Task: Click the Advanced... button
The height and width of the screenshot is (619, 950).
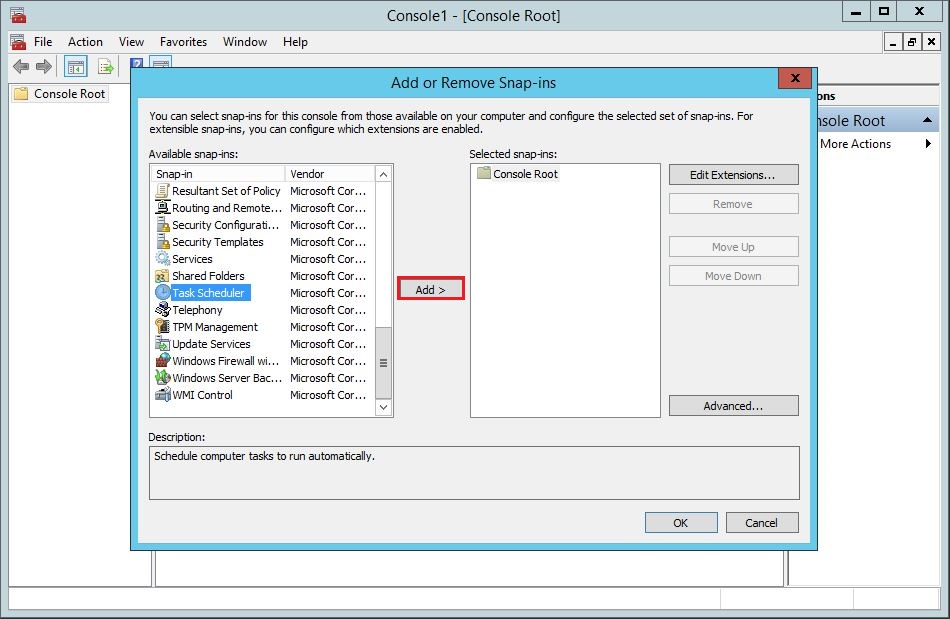Action: coord(734,406)
